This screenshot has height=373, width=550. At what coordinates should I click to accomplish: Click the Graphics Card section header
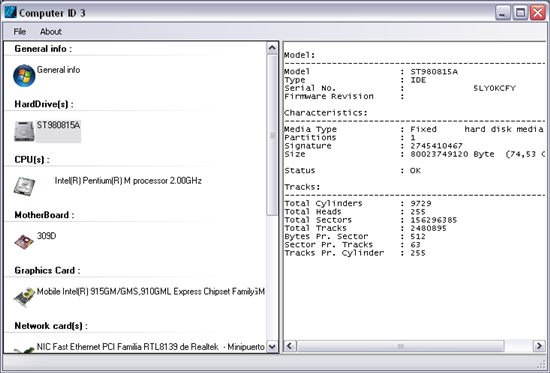[x=47, y=271]
